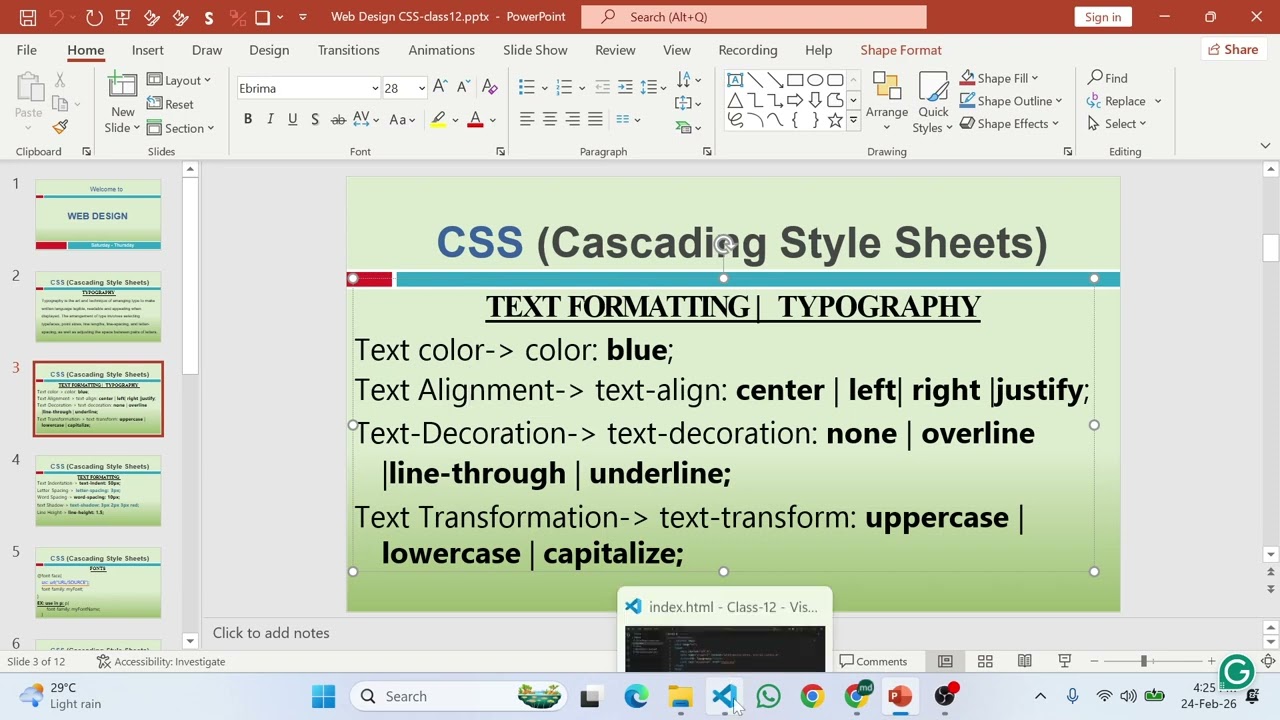Open the Slide Show tab

(x=535, y=50)
